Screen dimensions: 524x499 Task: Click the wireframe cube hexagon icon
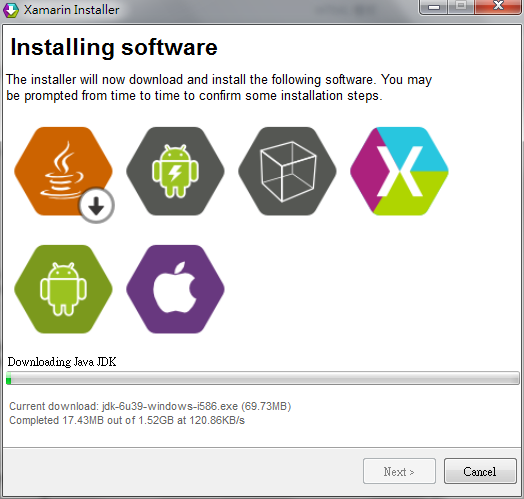pos(287,171)
